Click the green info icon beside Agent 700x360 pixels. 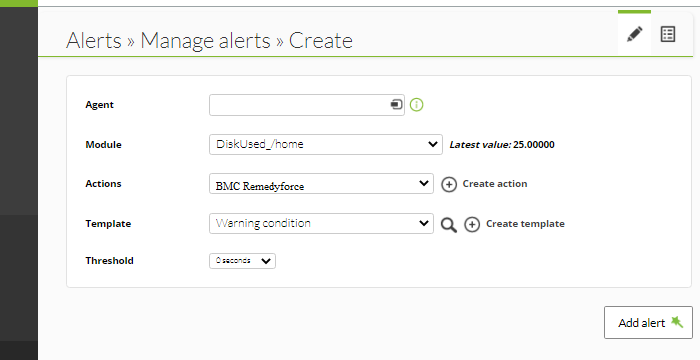point(416,105)
